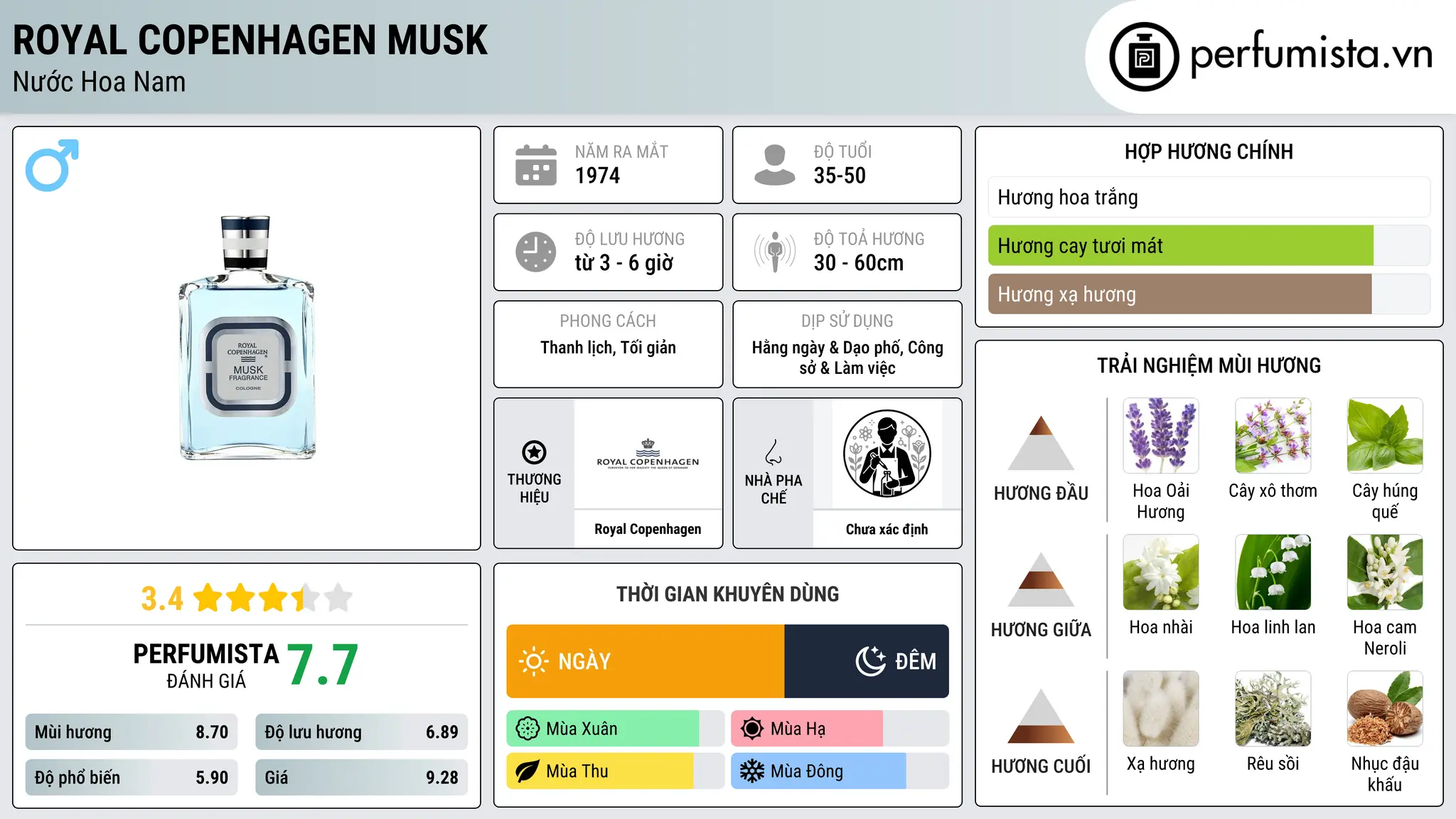Click the flower icon for Mùa Xuân
Image resolution: width=1456 pixels, height=819 pixels.
click(528, 729)
